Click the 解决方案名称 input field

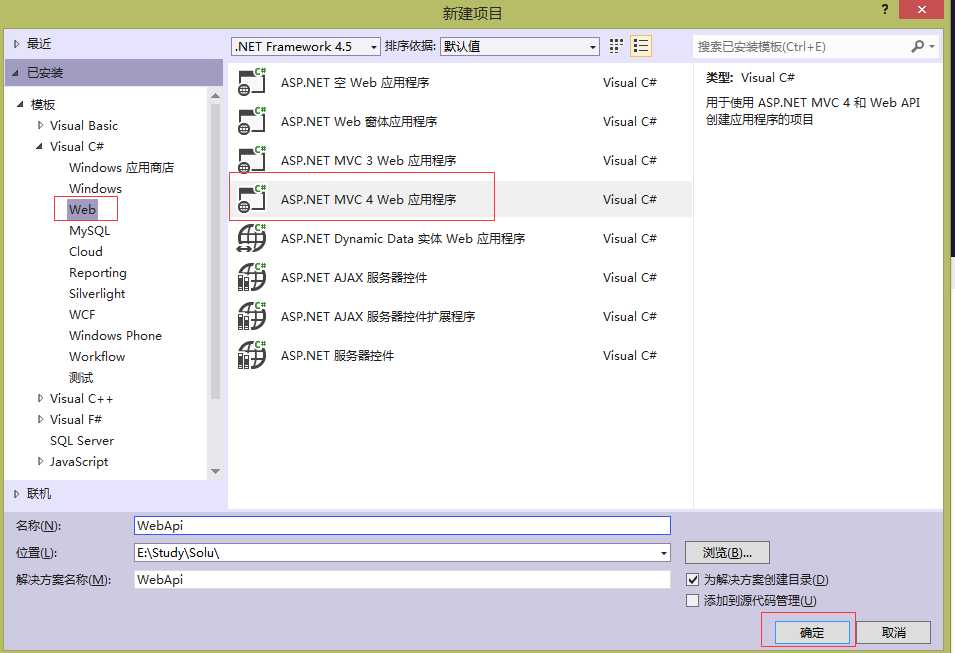point(402,579)
